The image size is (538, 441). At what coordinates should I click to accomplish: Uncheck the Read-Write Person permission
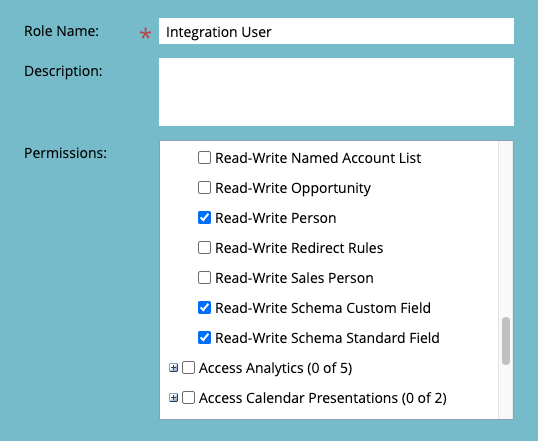point(204,218)
